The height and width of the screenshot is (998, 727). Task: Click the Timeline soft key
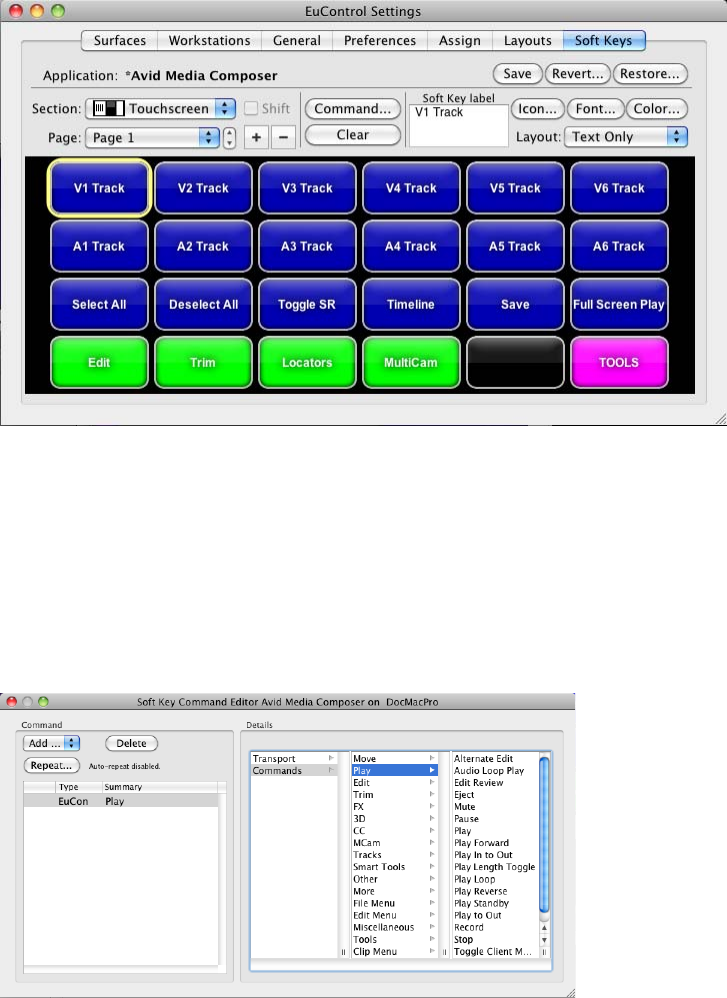[x=411, y=304]
